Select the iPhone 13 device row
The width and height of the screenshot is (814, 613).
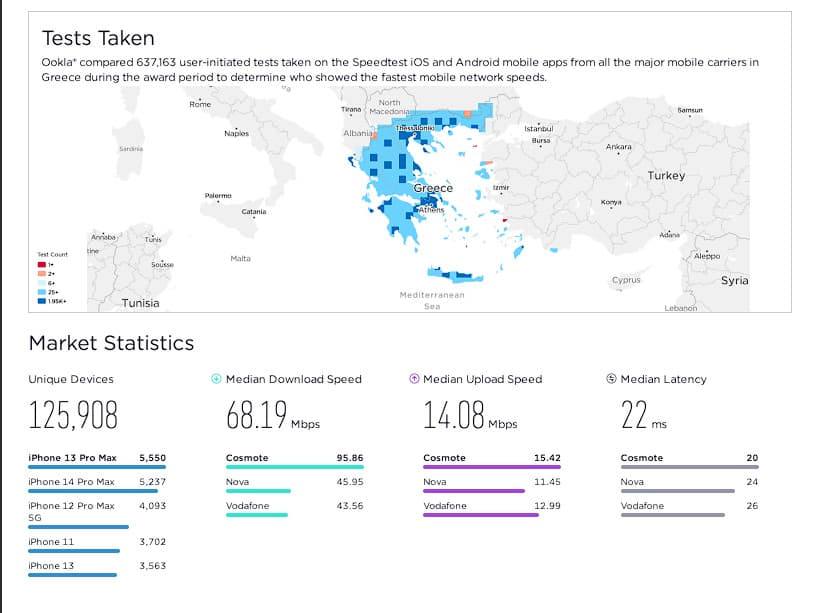[97, 568]
